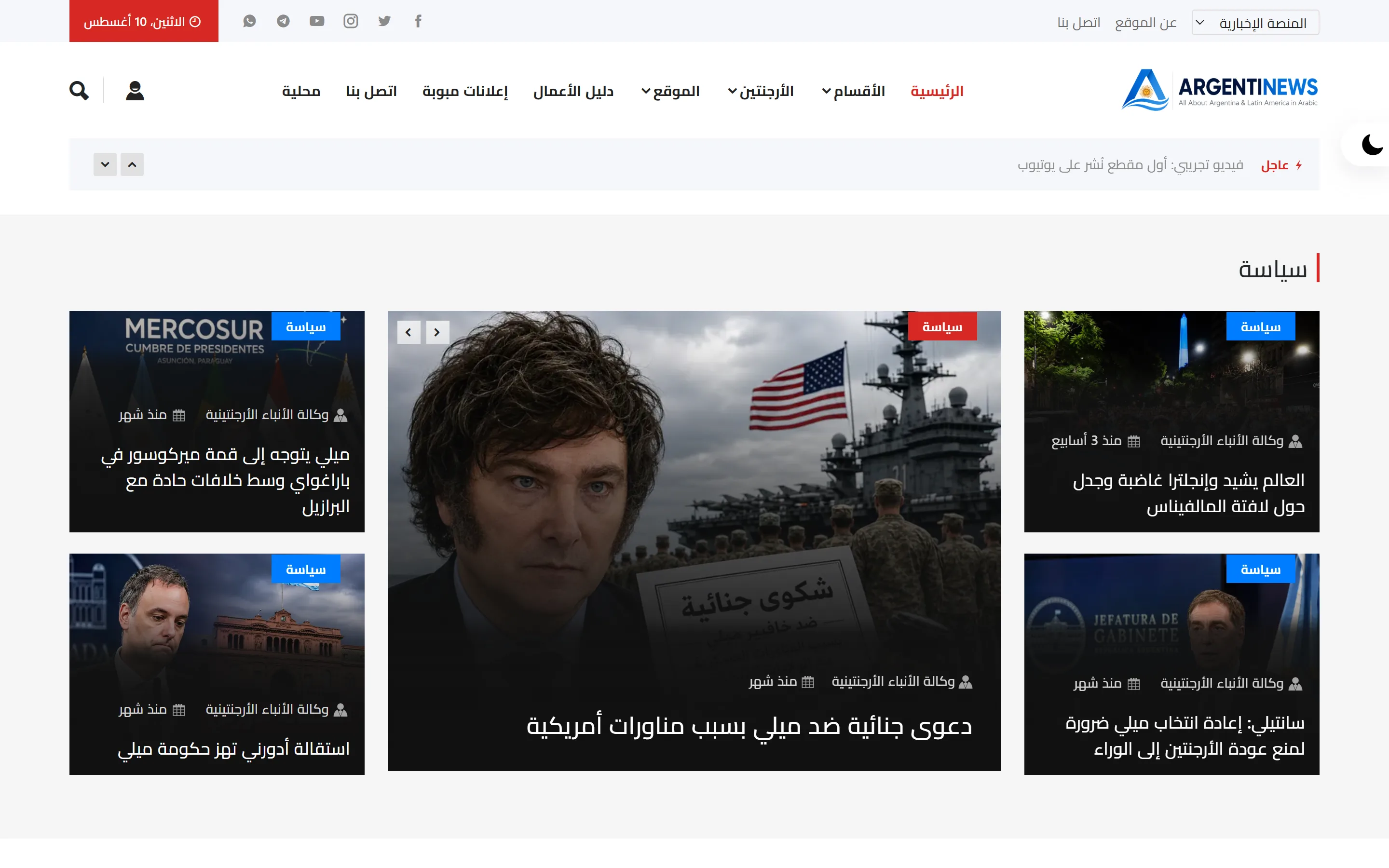Open article about لافتة المالفيناس

tap(1189, 493)
